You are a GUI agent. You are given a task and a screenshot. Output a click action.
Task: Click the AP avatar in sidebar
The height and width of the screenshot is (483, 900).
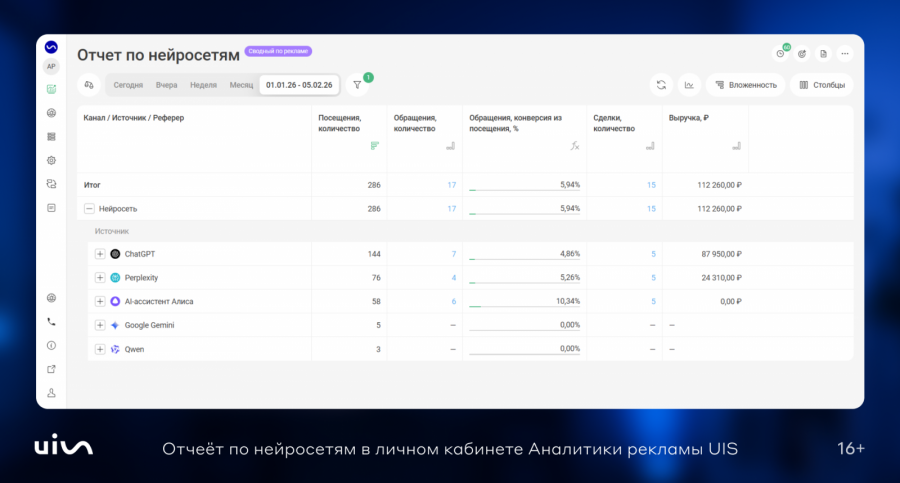[x=51, y=67]
